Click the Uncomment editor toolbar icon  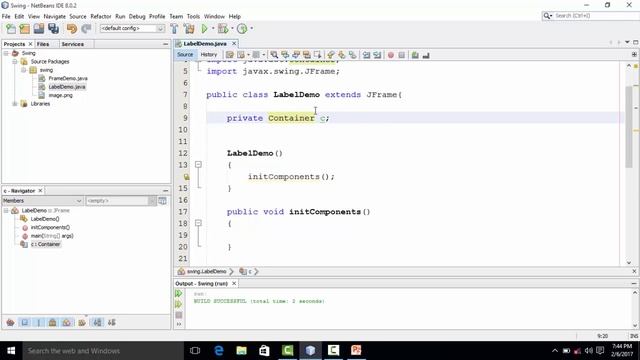pos(426,55)
